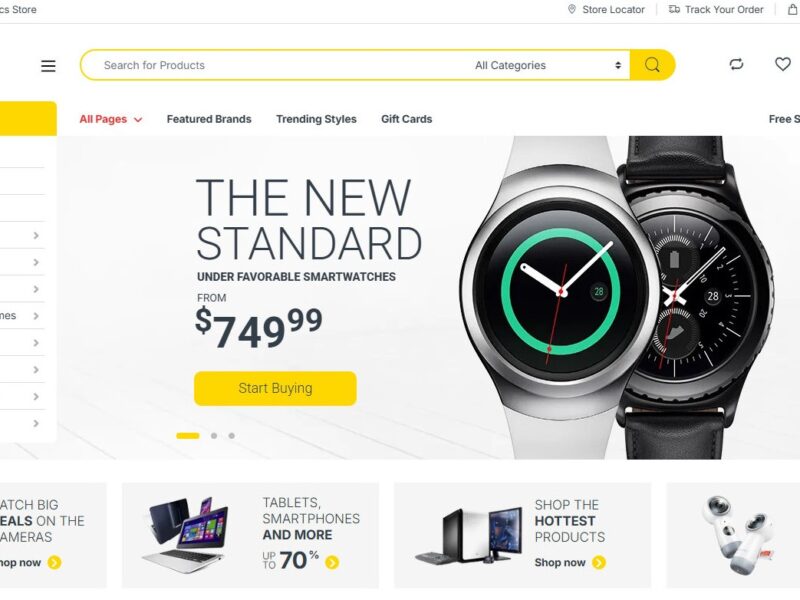
Task: Click the Store Locator pin icon
Action: point(572,9)
